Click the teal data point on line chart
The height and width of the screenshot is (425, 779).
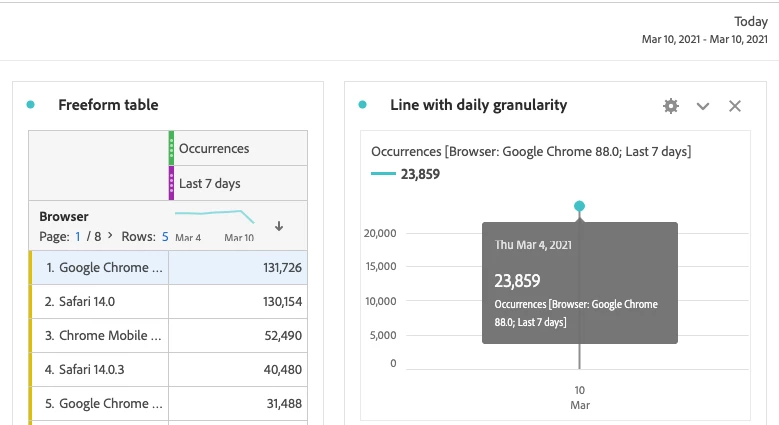(x=579, y=206)
